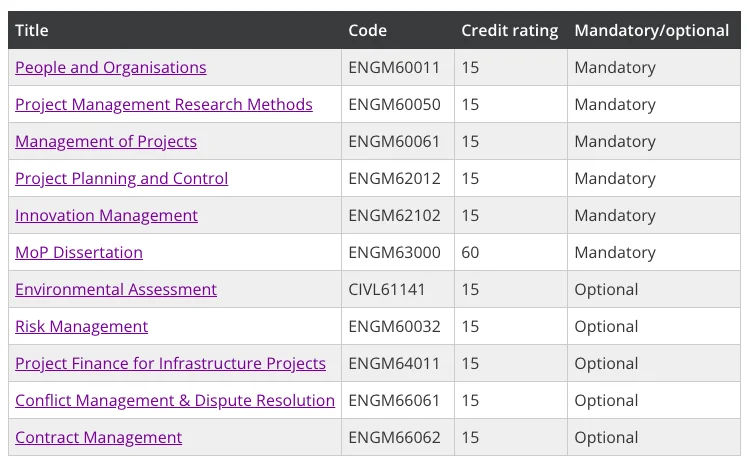Open Project Finance for Infrastructure Projects

click(x=170, y=364)
